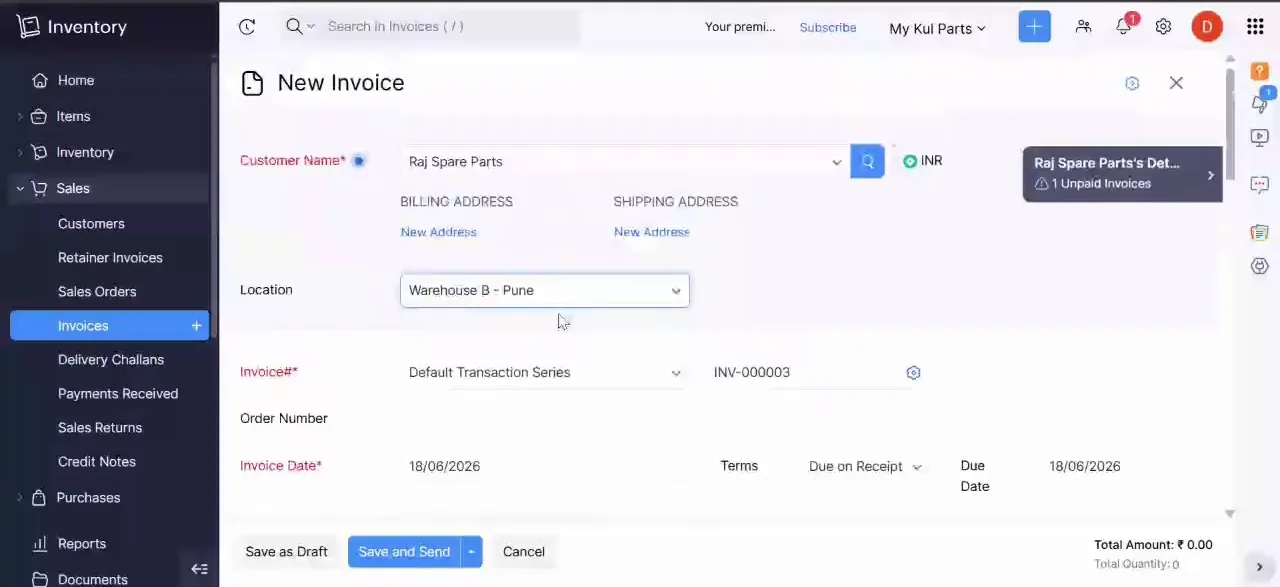The height and width of the screenshot is (587, 1280).
Task: Go to Credit Notes
Action: coord(97,462)
